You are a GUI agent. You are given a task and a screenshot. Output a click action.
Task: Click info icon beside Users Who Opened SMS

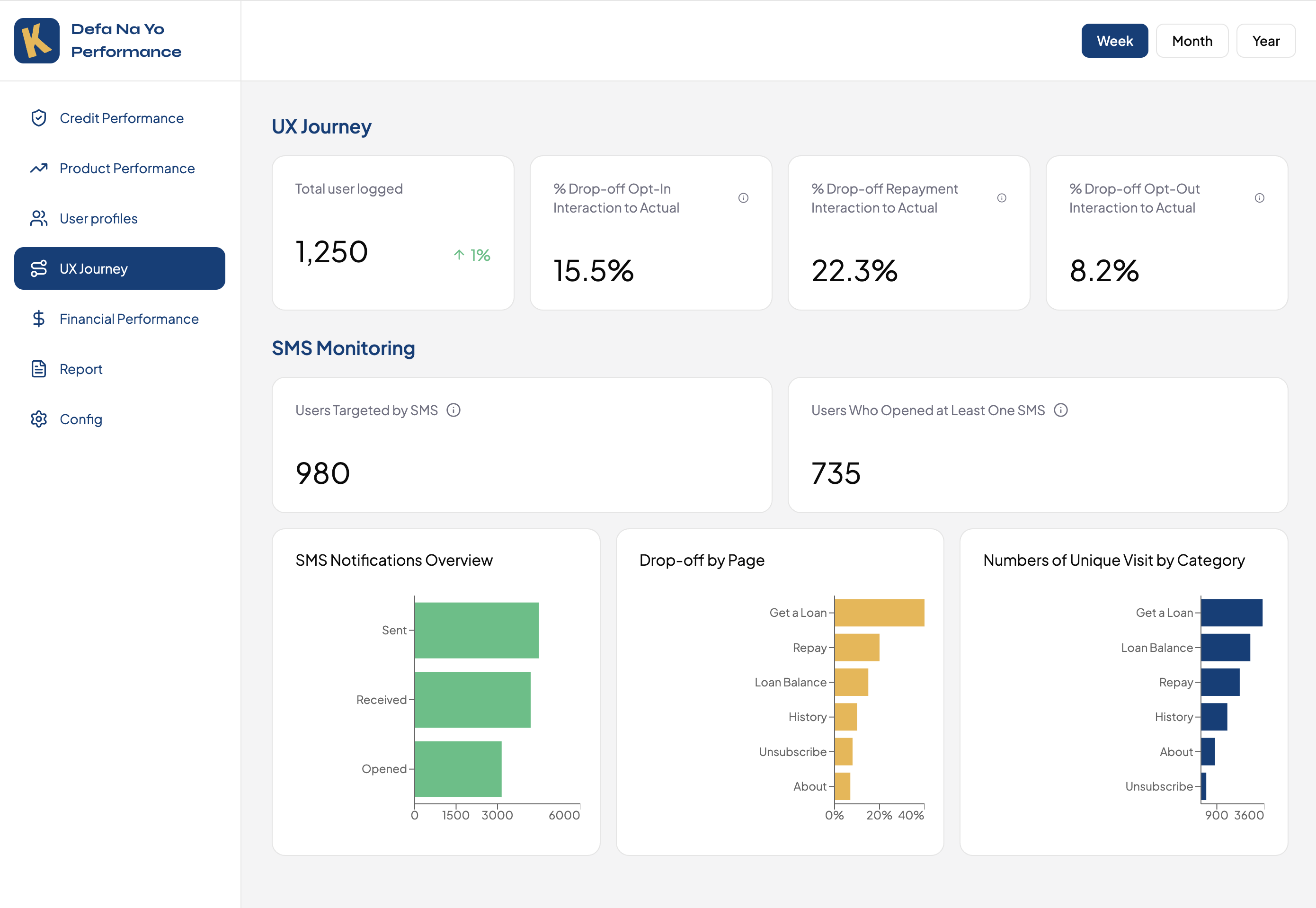coord(1061,410)
